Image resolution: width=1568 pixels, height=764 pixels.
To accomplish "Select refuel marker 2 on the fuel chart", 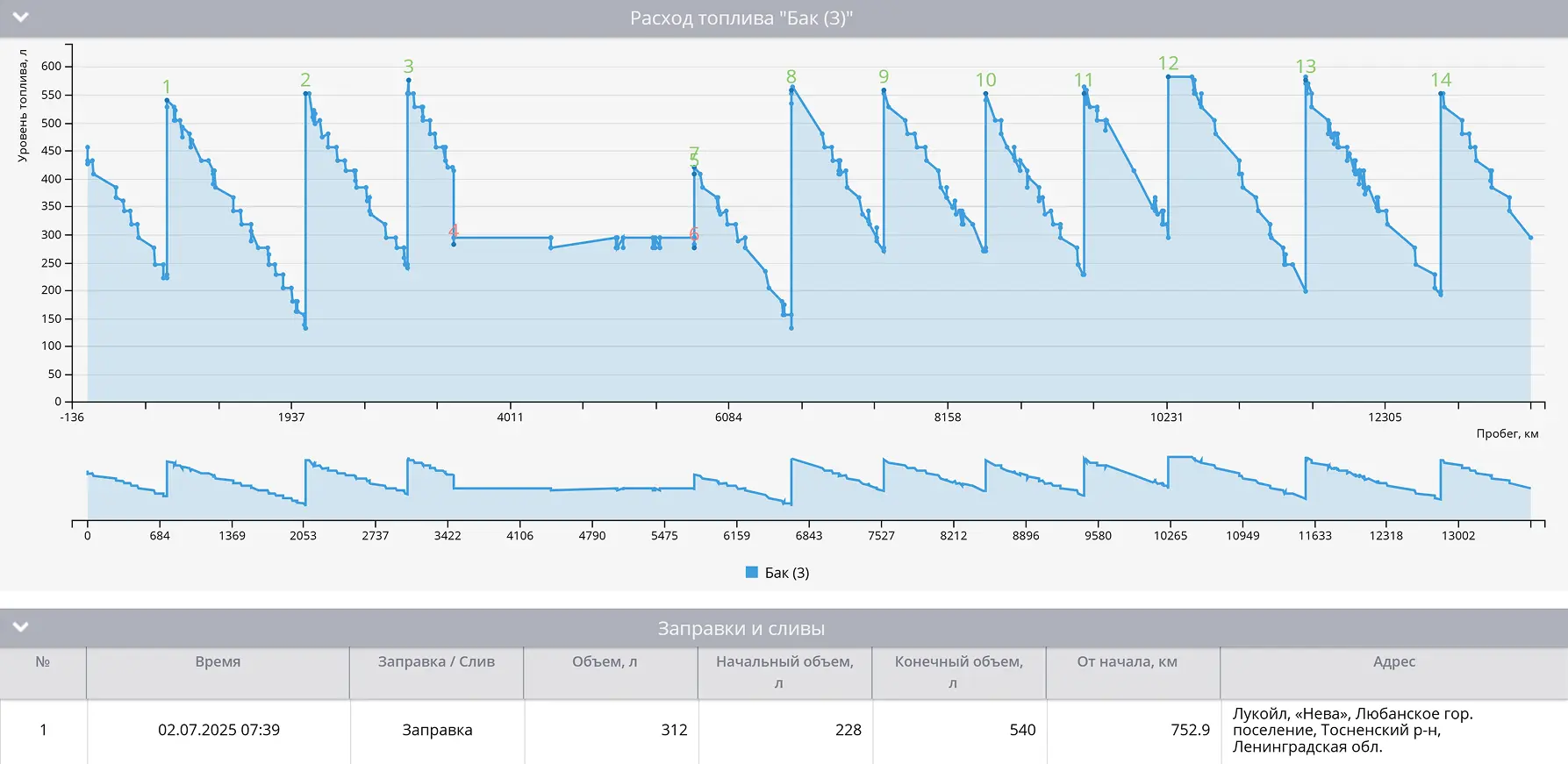I will click(305, 80).
